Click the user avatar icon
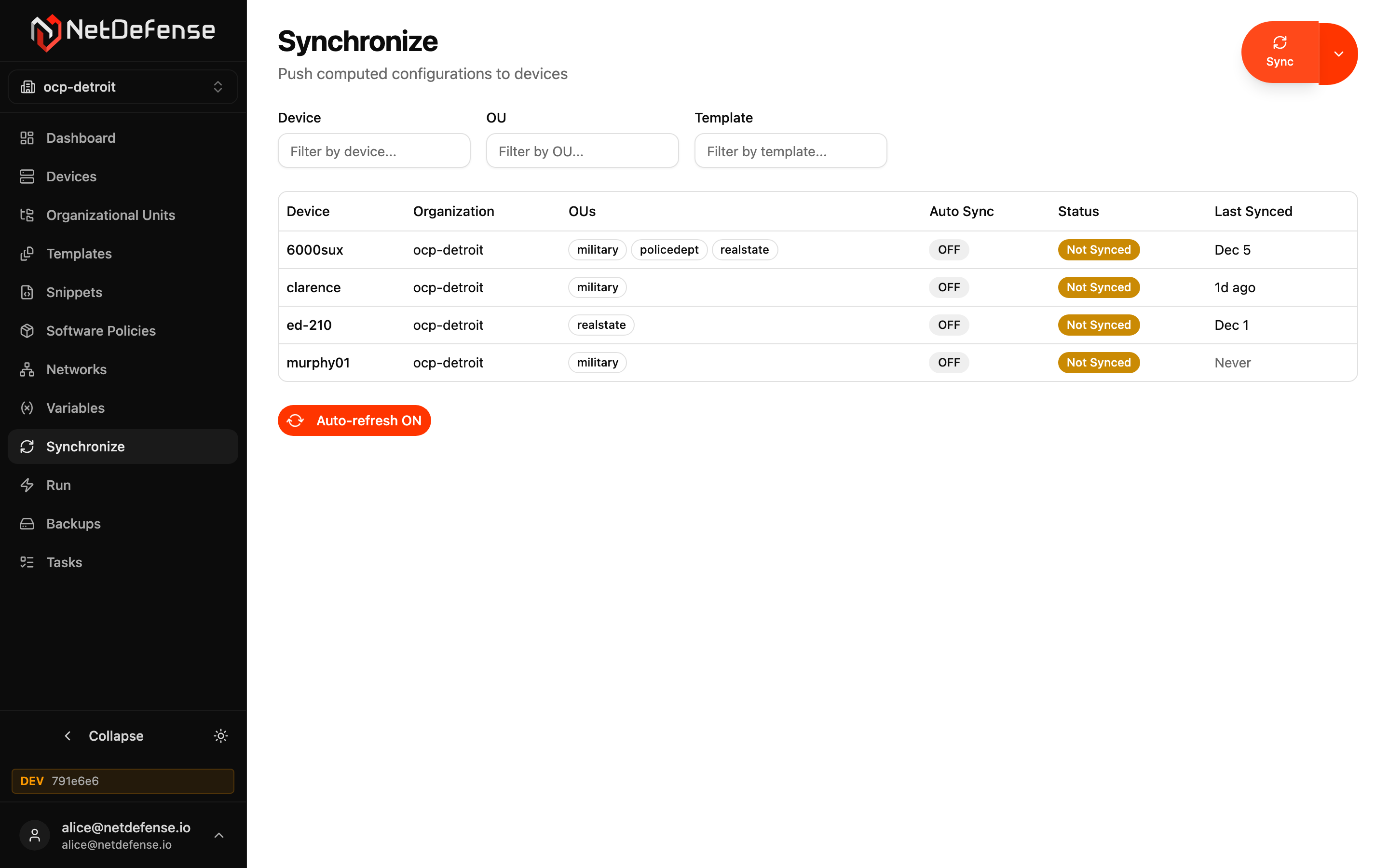 click(34, 835)
